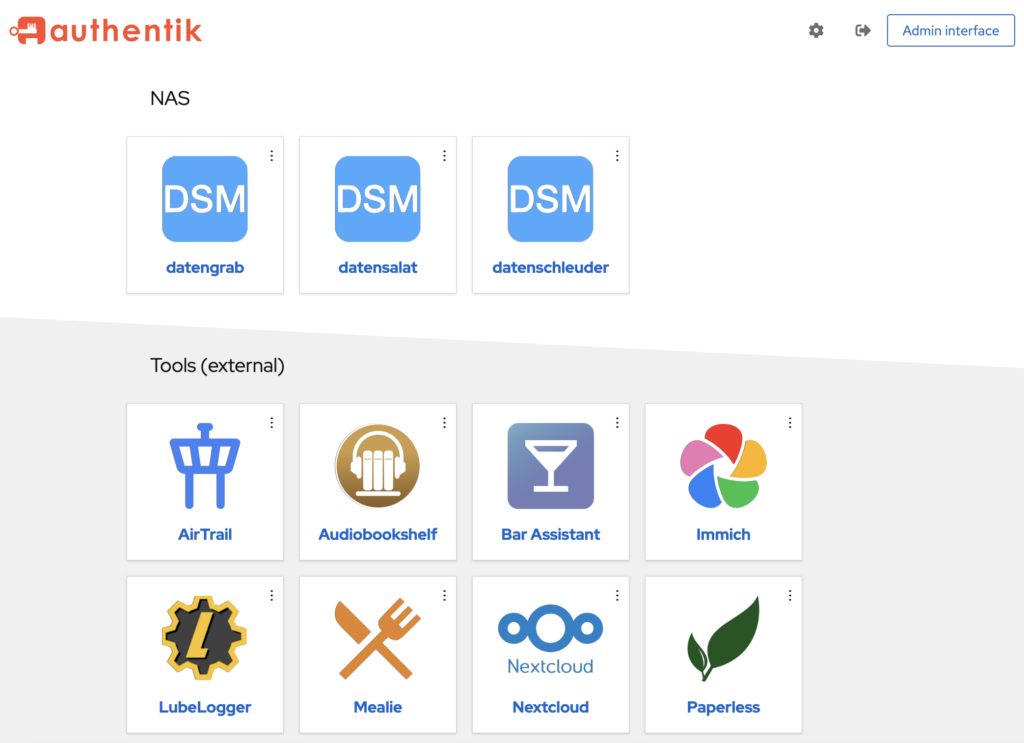Open the DSM icon for datengrab
The height and width of the screenshot is (743, 1024).
[204, 198]
